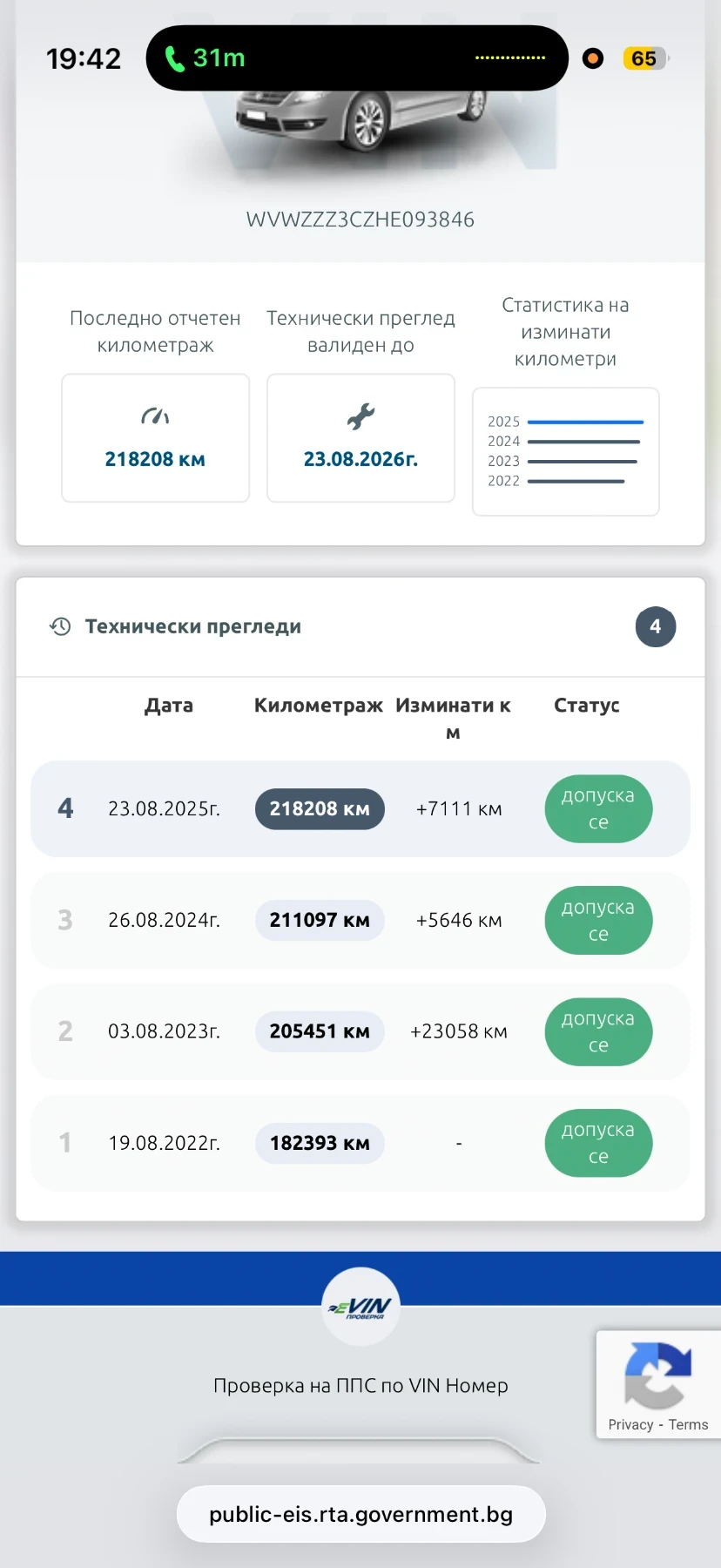Tap the orange recording indicator dot
Viewport: 721px width, 1568px height.
tap(593, 58)
